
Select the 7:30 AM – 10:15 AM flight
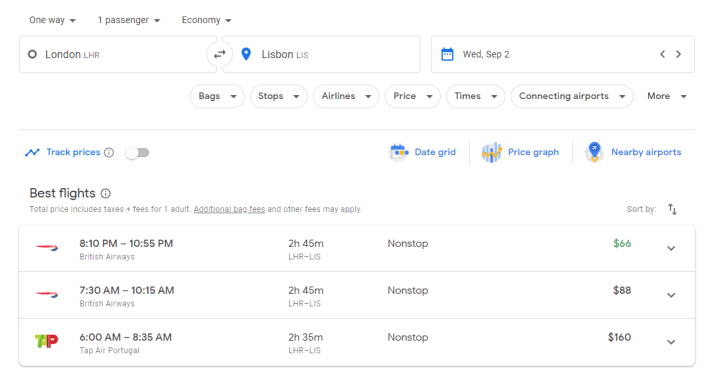point(357,295)
